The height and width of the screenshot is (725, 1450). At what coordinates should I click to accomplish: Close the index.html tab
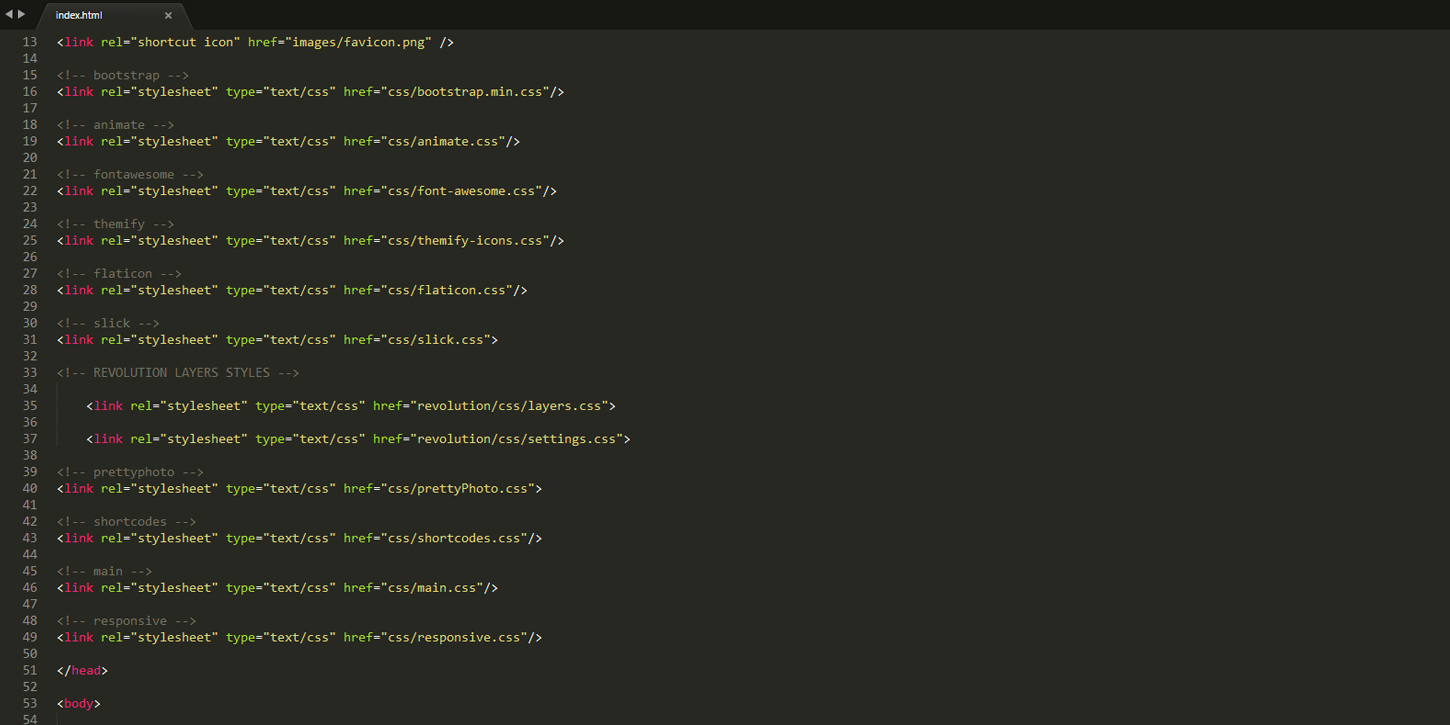click(168, 15)
